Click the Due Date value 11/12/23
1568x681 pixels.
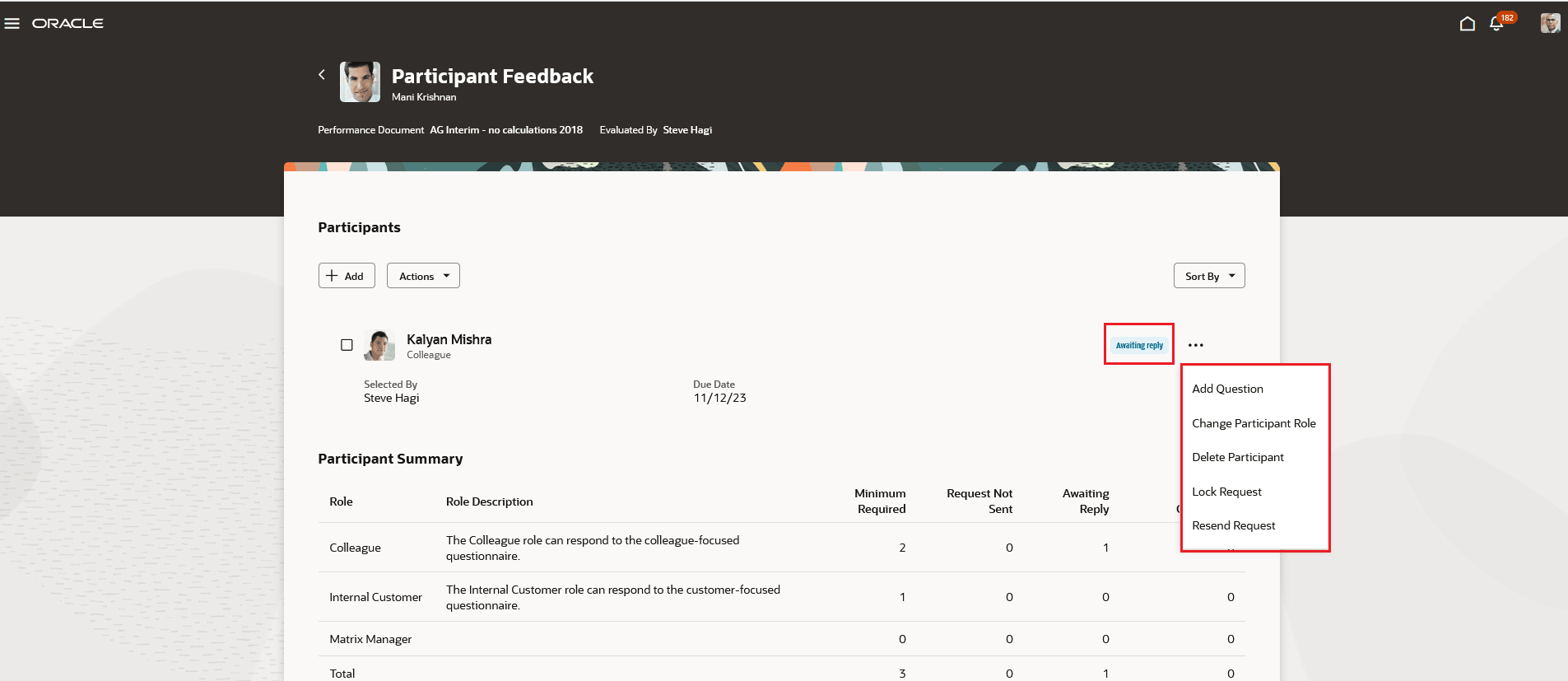click(x=719, y=398)
